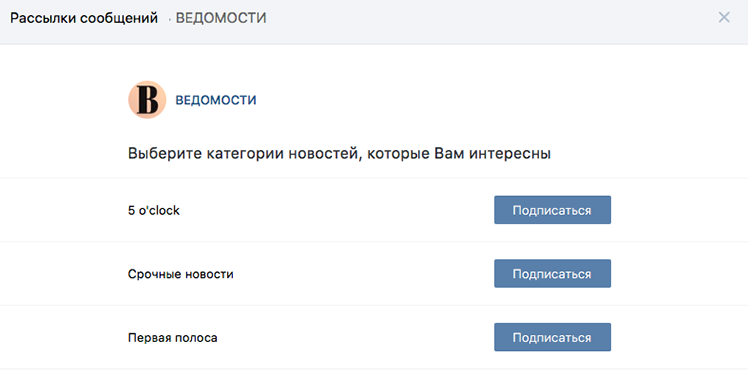Select the 5 o'clock category label
748x377 pixels.
click(154, 210)
